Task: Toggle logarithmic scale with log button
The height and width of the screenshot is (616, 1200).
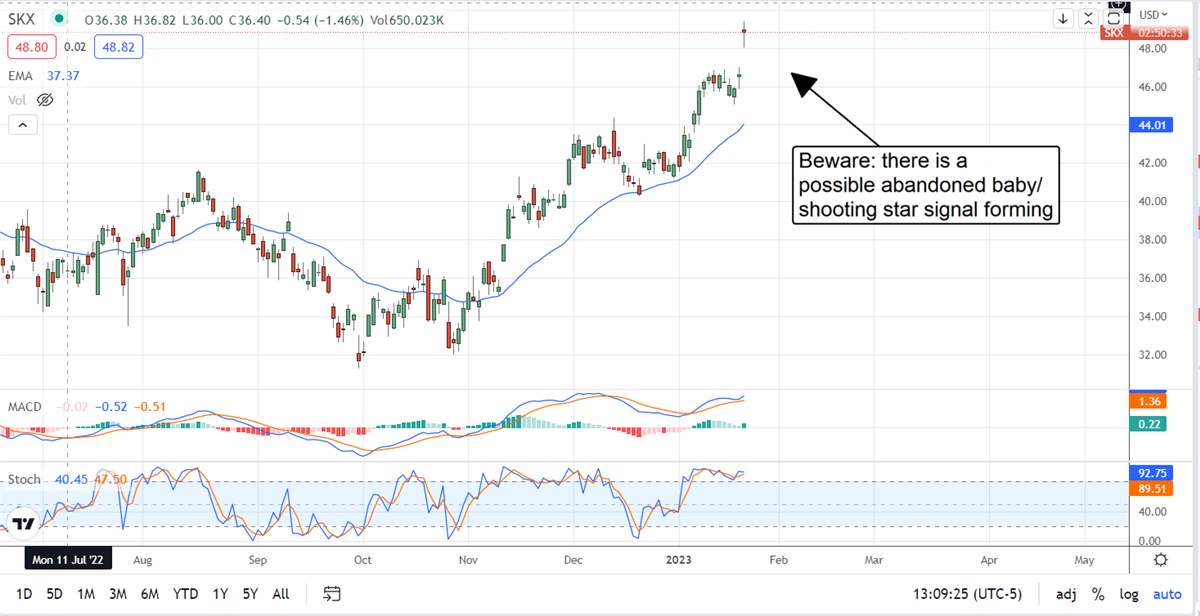Action: (x=1129, y=593)
